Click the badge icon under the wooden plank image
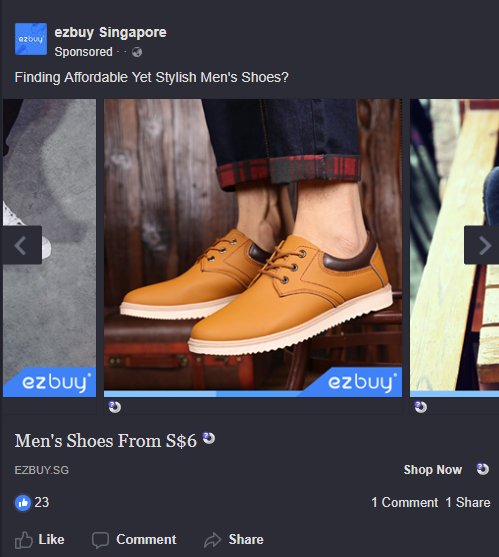The height and width of the screenshot is (557, 499). click(x=421, y=407)
